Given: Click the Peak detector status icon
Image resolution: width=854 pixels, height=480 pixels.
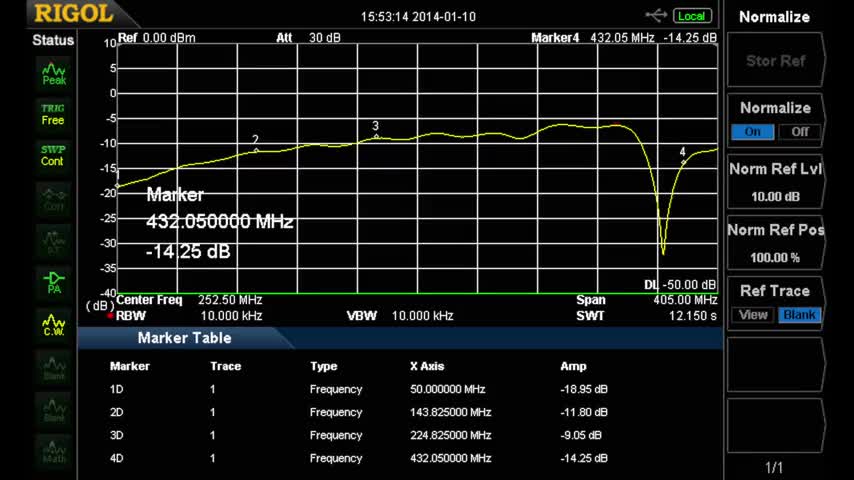Looking at the screenshot, I should 54,75.
